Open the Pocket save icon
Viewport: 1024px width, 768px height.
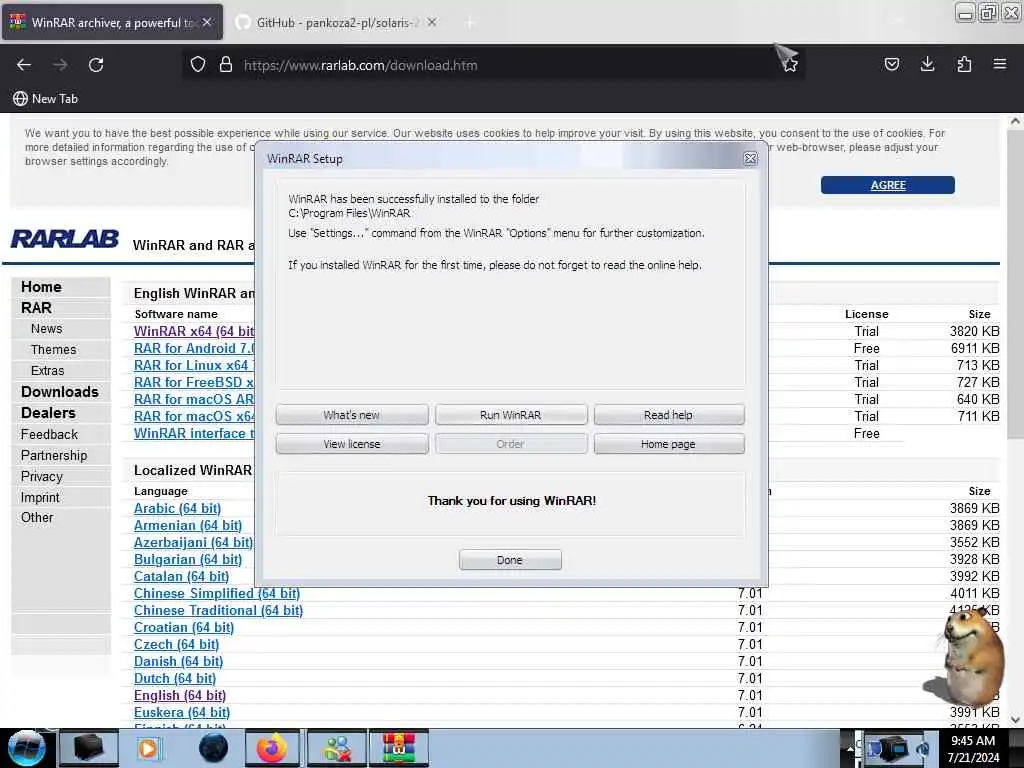click(891, 64)
